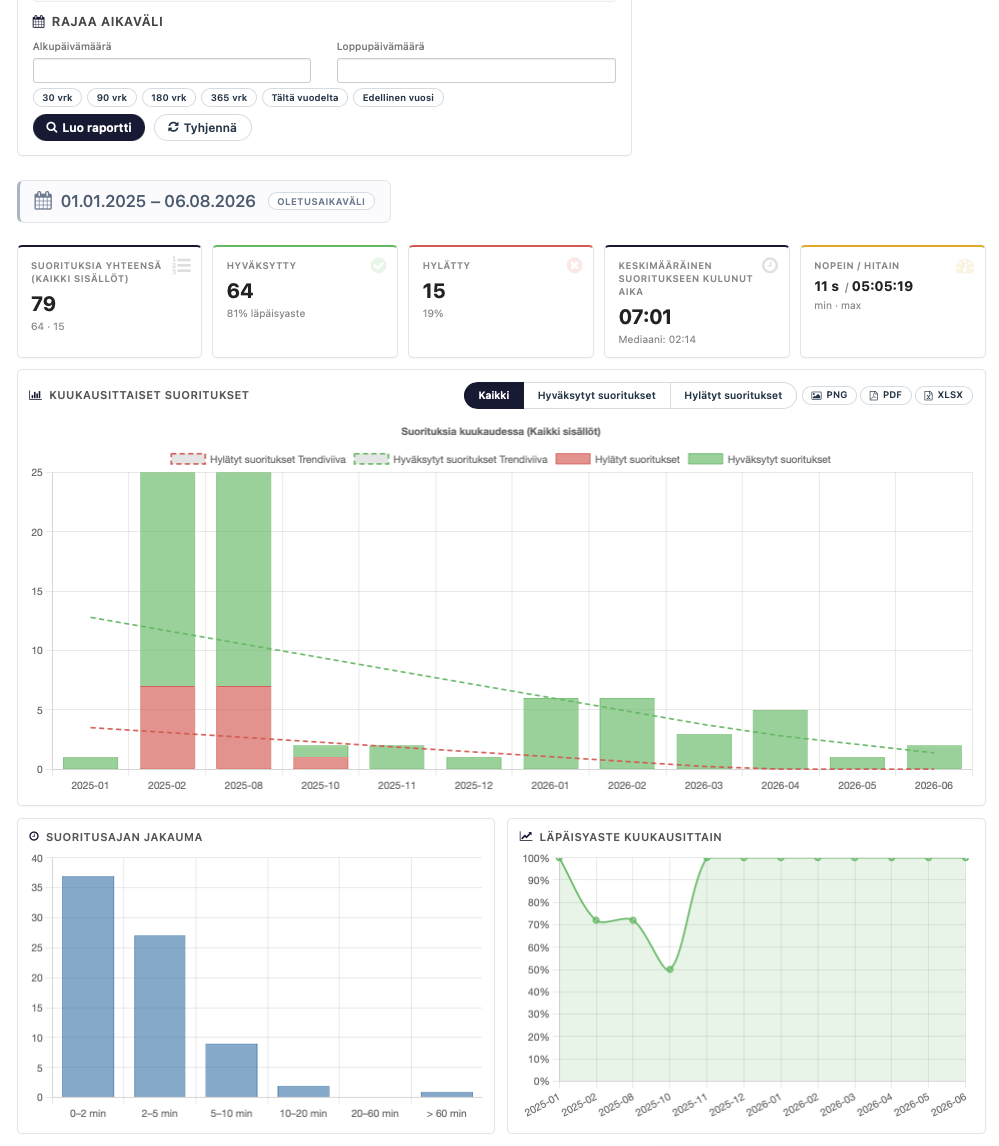Click the calendar icon beside the date range
The image size is (999, 1146).
click(43, 201)
